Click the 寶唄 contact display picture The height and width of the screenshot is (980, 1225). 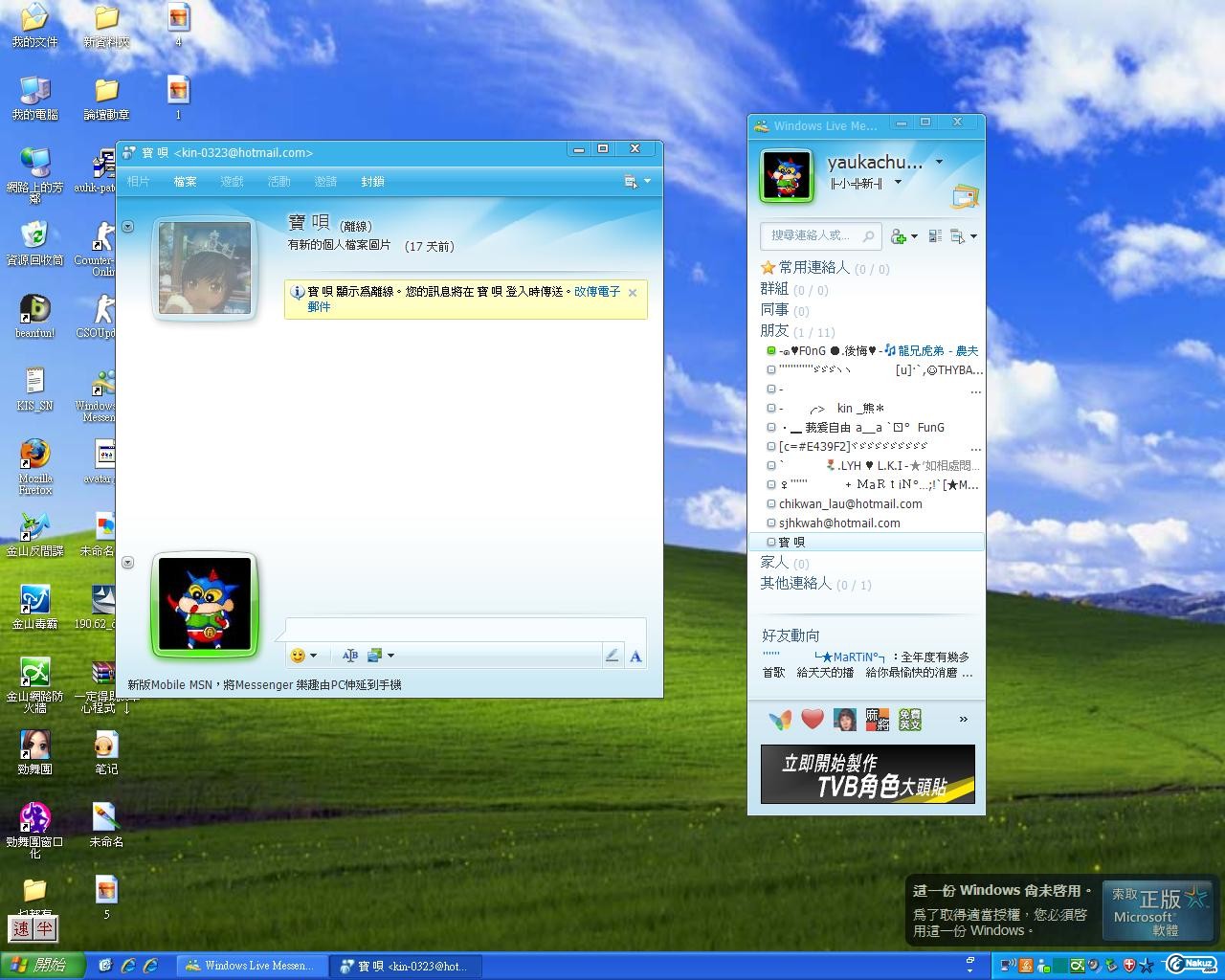tap(205, 268)
